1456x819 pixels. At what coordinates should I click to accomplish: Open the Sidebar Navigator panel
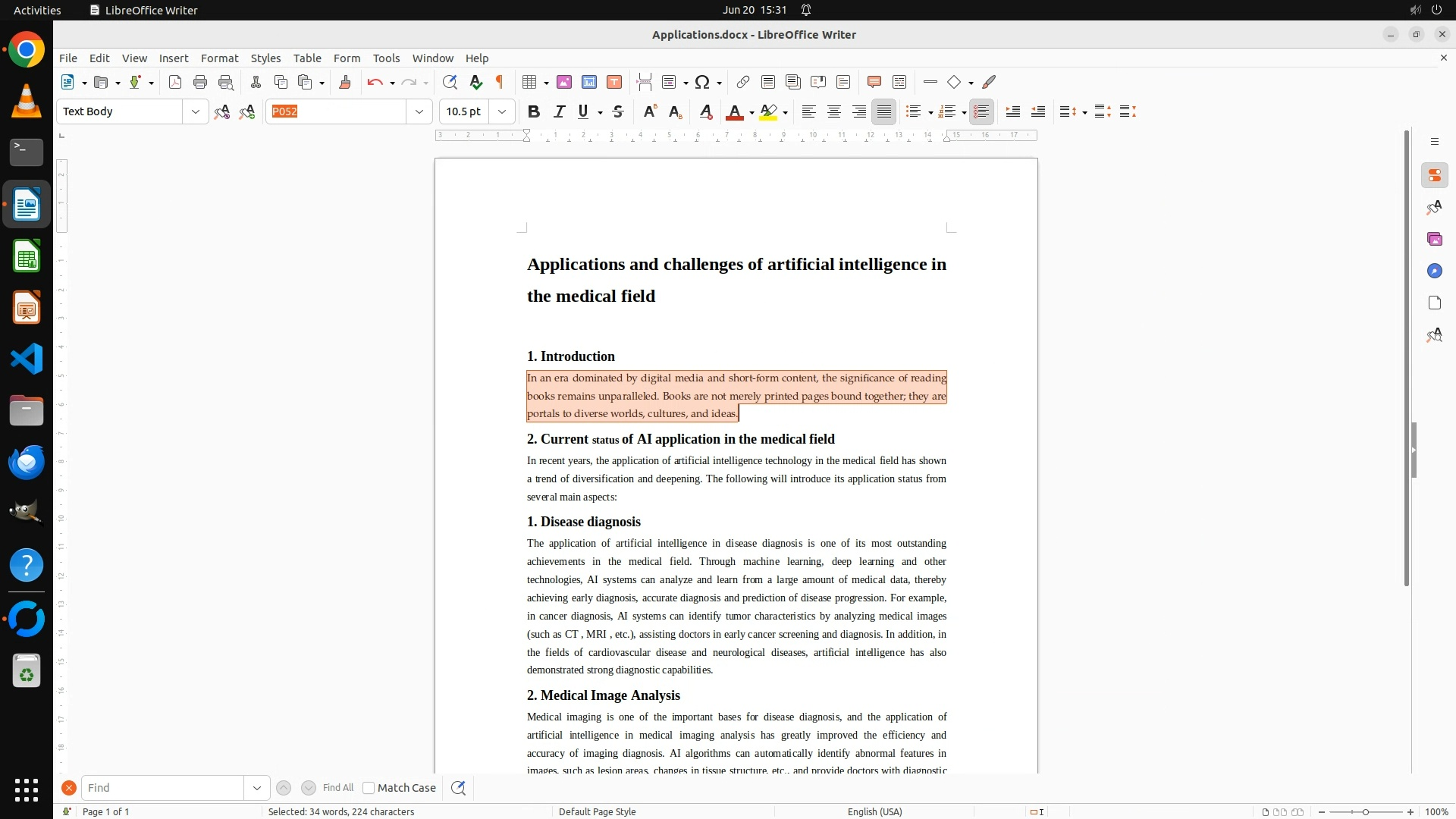(x=1434, y=271)
